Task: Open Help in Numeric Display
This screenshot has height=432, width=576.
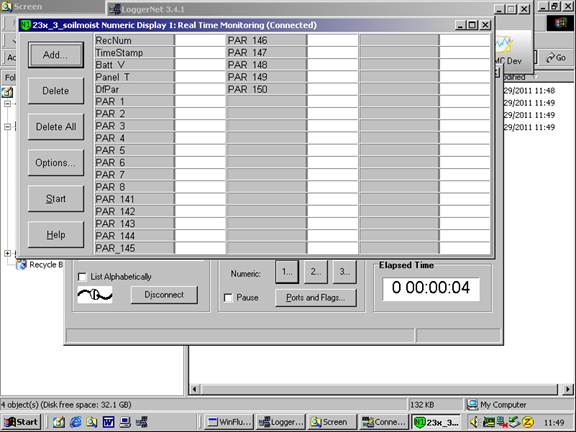Action: 56,235
